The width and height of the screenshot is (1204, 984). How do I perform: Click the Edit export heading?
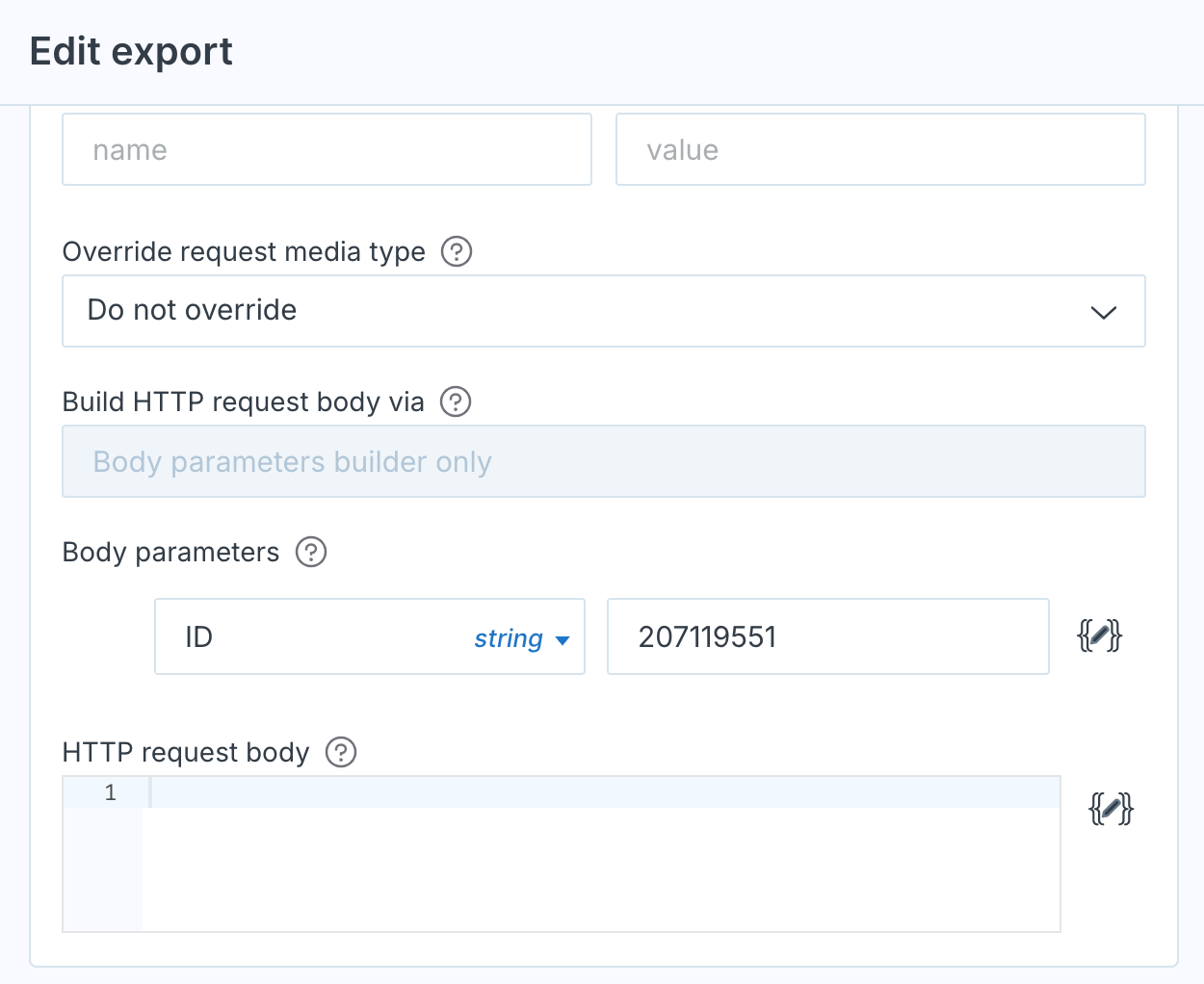point(131,51)
